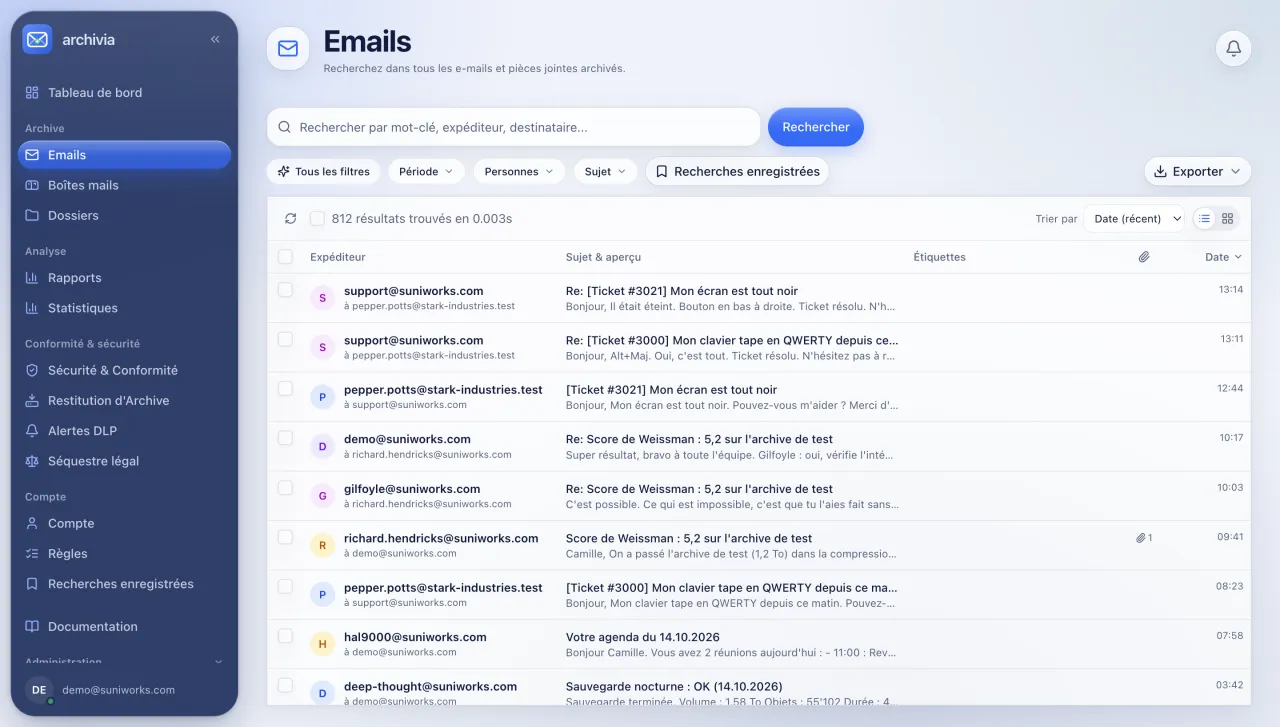Open Séquestre légal in sidebar
Image resolution: width=1280 pixels, height=727 pixels.
[124, 461]
